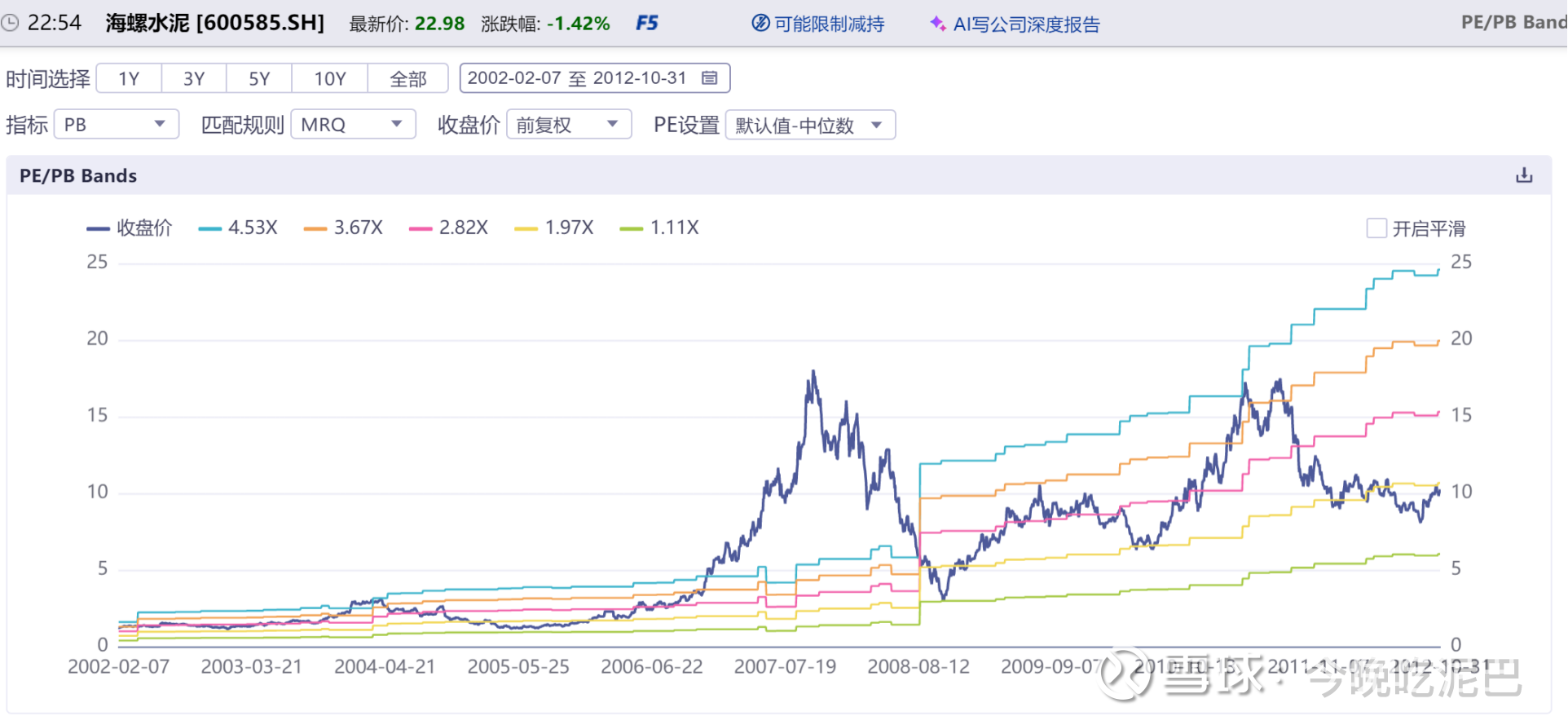Toggle the 1.11X green legend line
The image size is (1568, 725).
click(x=659, y=228)
